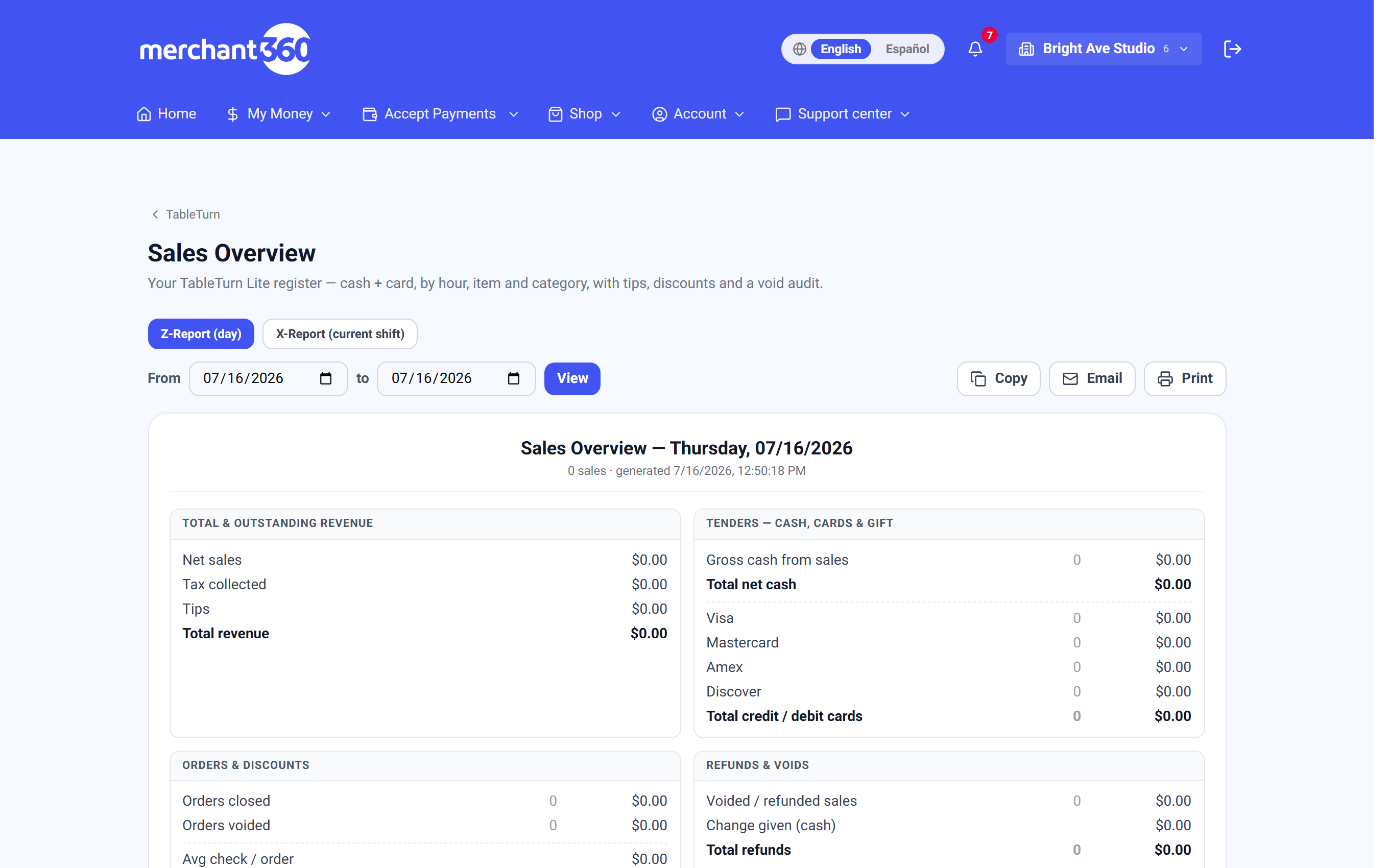Click the 'Voided / refunded sales' row label
1389x868 pixels.
(x=781, y=801)
